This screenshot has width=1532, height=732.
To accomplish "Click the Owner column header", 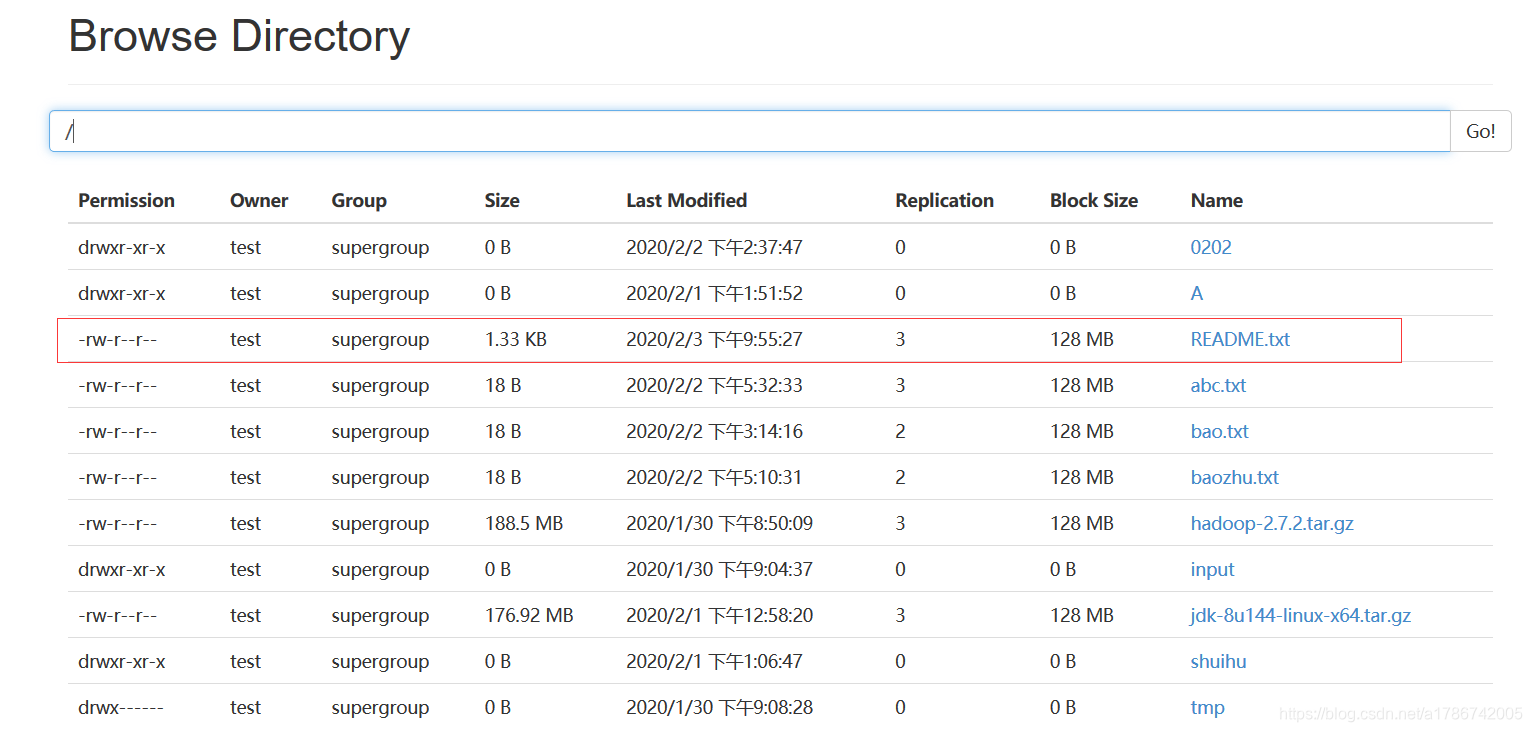I will tap(259, 200).
